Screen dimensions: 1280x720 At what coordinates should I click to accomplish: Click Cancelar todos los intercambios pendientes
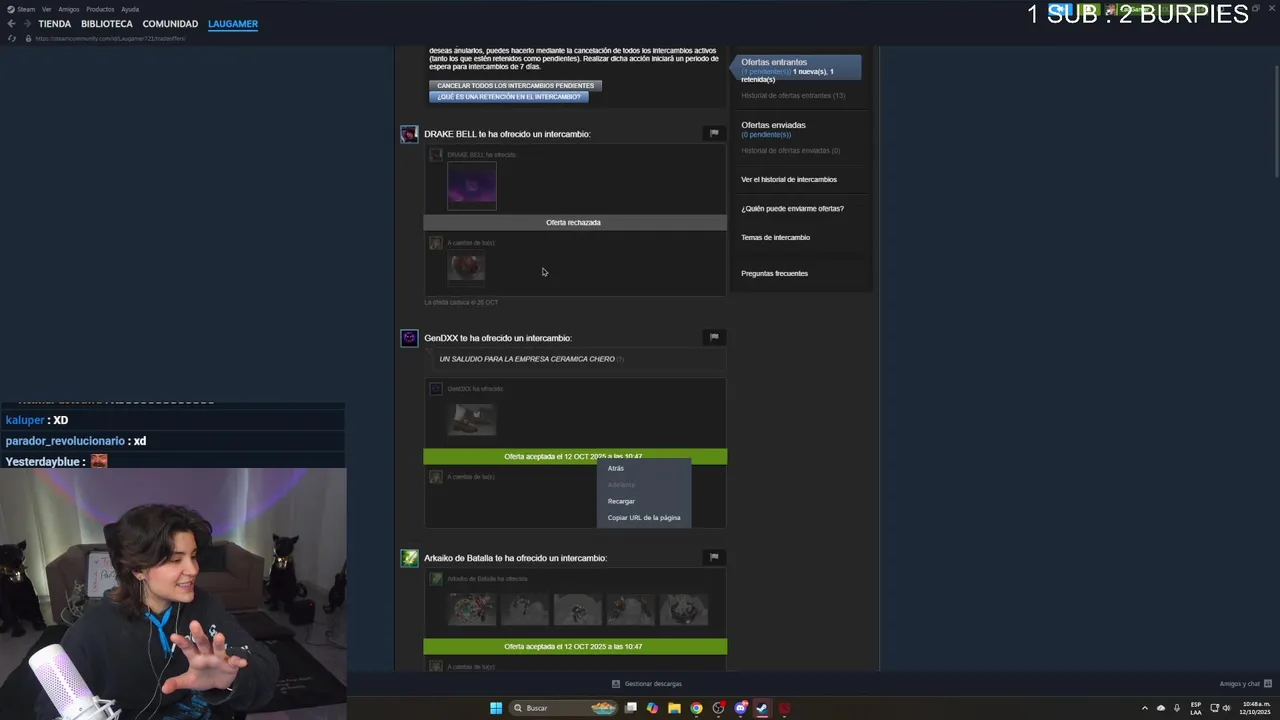pos(515,85)
